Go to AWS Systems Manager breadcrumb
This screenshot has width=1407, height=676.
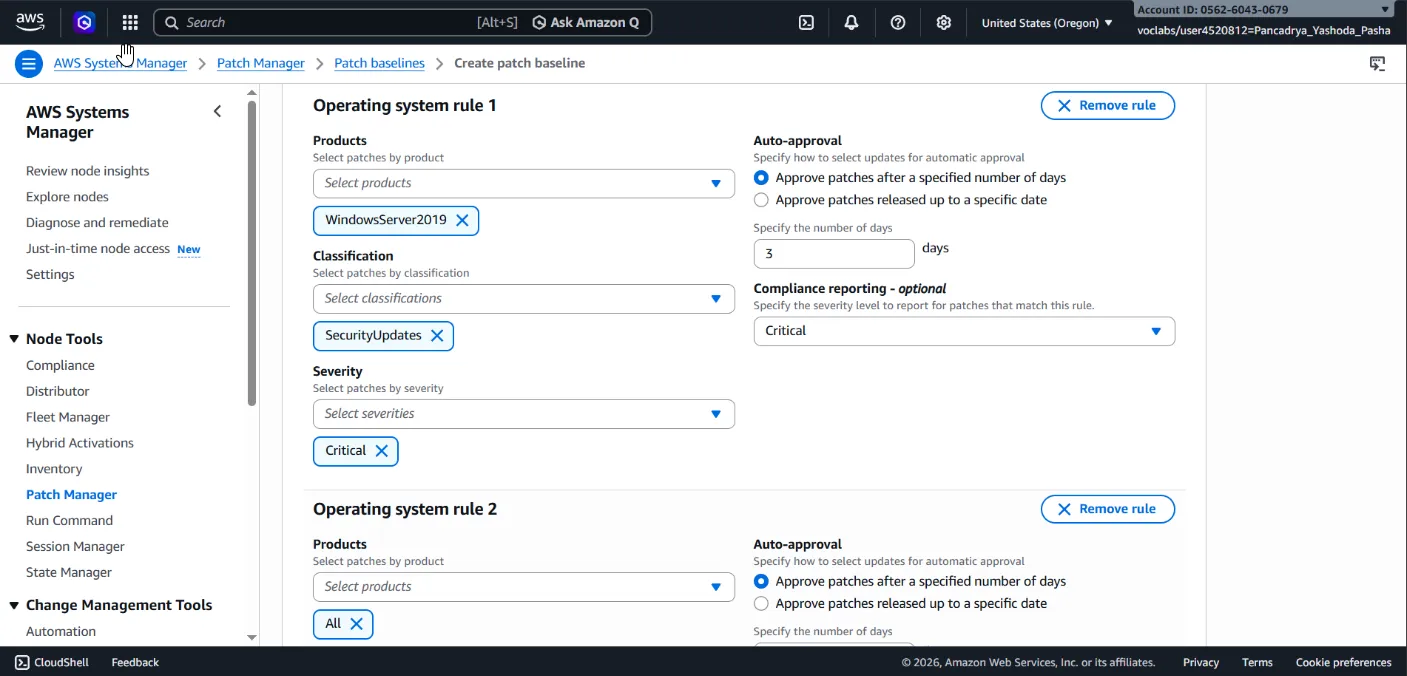click(x=120, y=64)
